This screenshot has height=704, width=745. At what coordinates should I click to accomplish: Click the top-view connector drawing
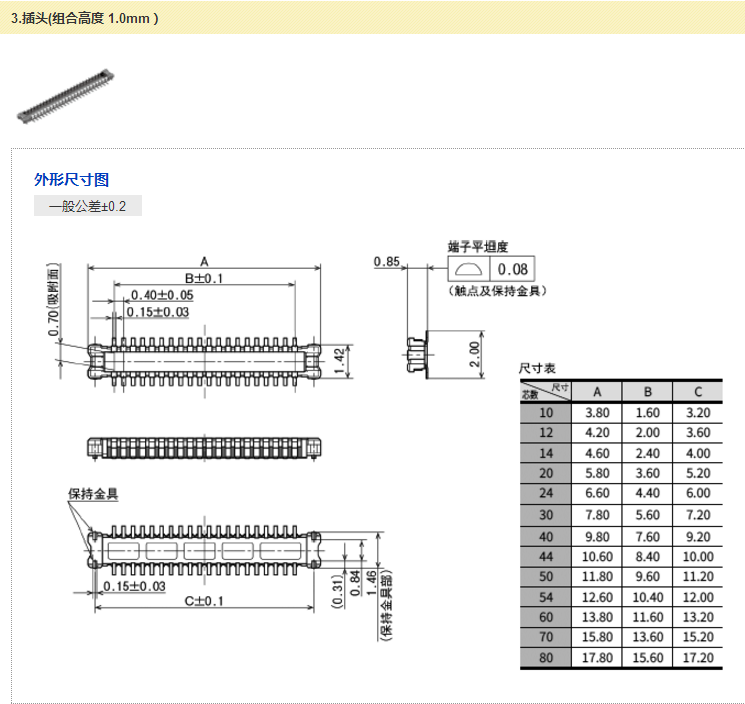[203, 358]
